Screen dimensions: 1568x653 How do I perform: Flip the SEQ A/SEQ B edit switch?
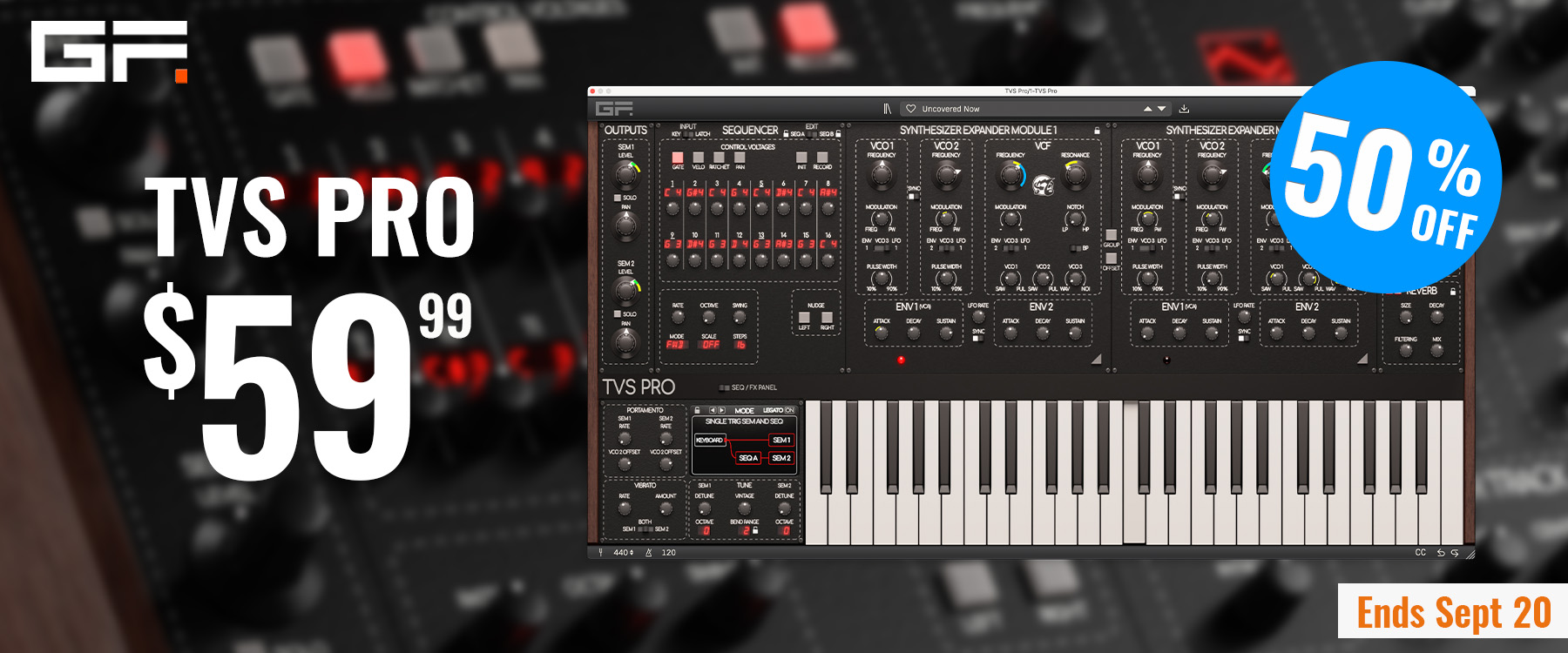(x=812, y=134)
